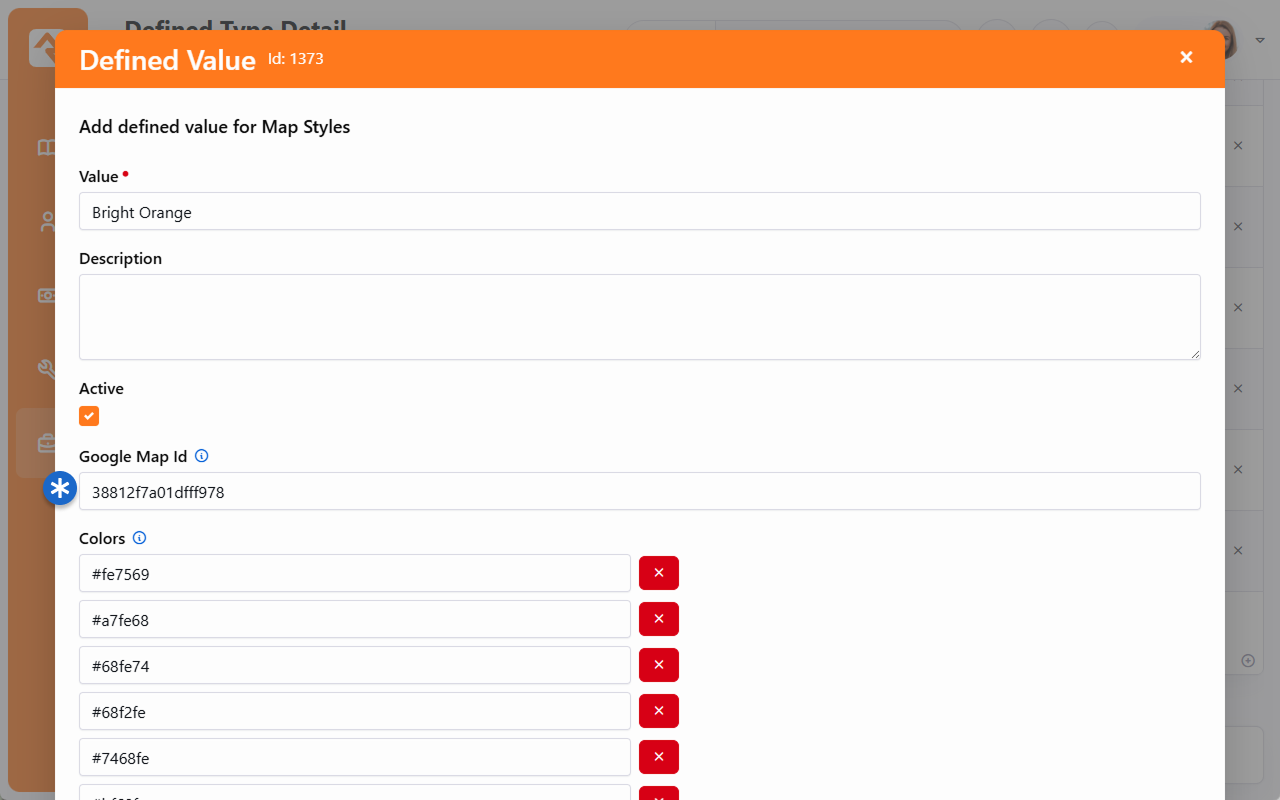Viewport: 1280px width, 800px height.
Task: Remove the #7468fe color entry
Action: click(658, 757)
